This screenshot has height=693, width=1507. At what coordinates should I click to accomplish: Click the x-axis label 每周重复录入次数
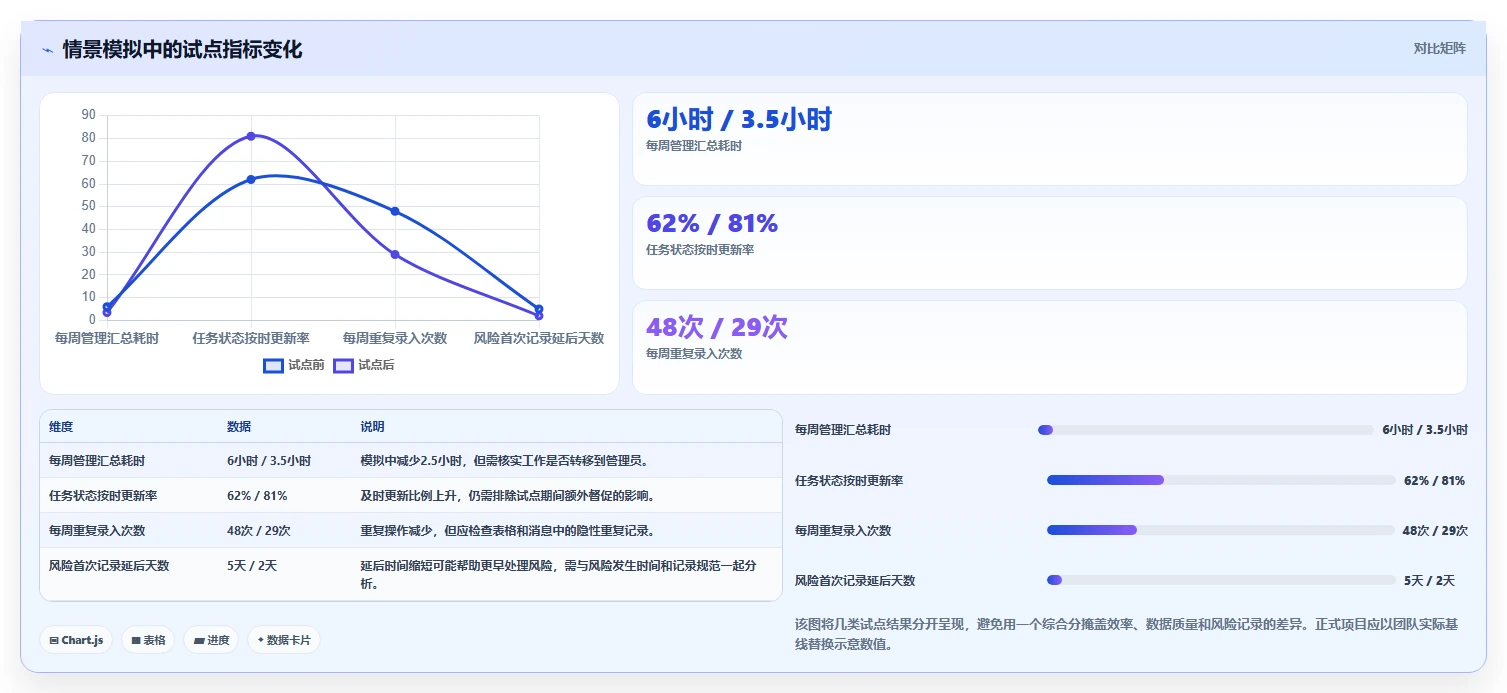click(x=395, y=338)
